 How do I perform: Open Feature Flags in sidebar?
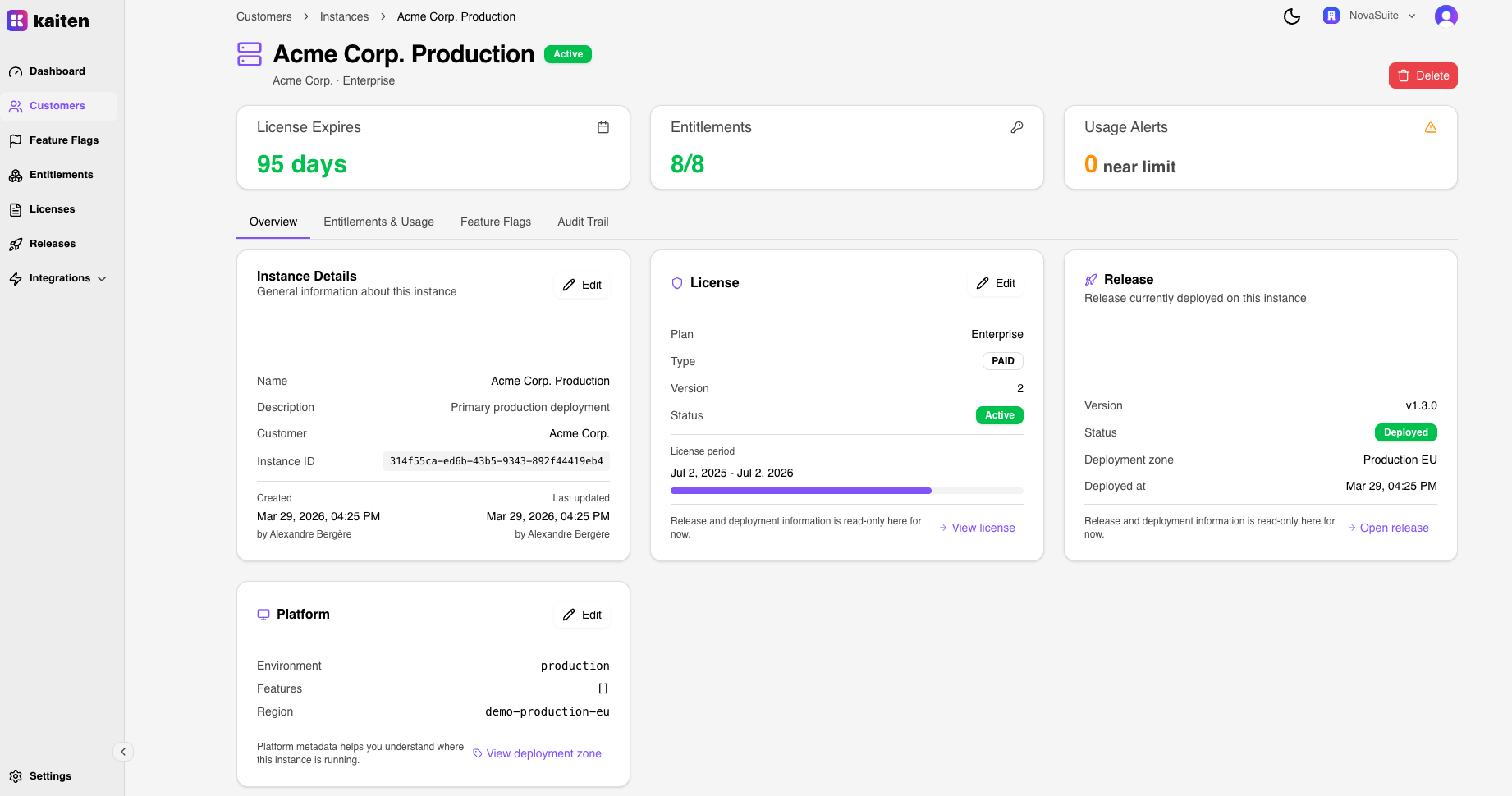[63, 140]
